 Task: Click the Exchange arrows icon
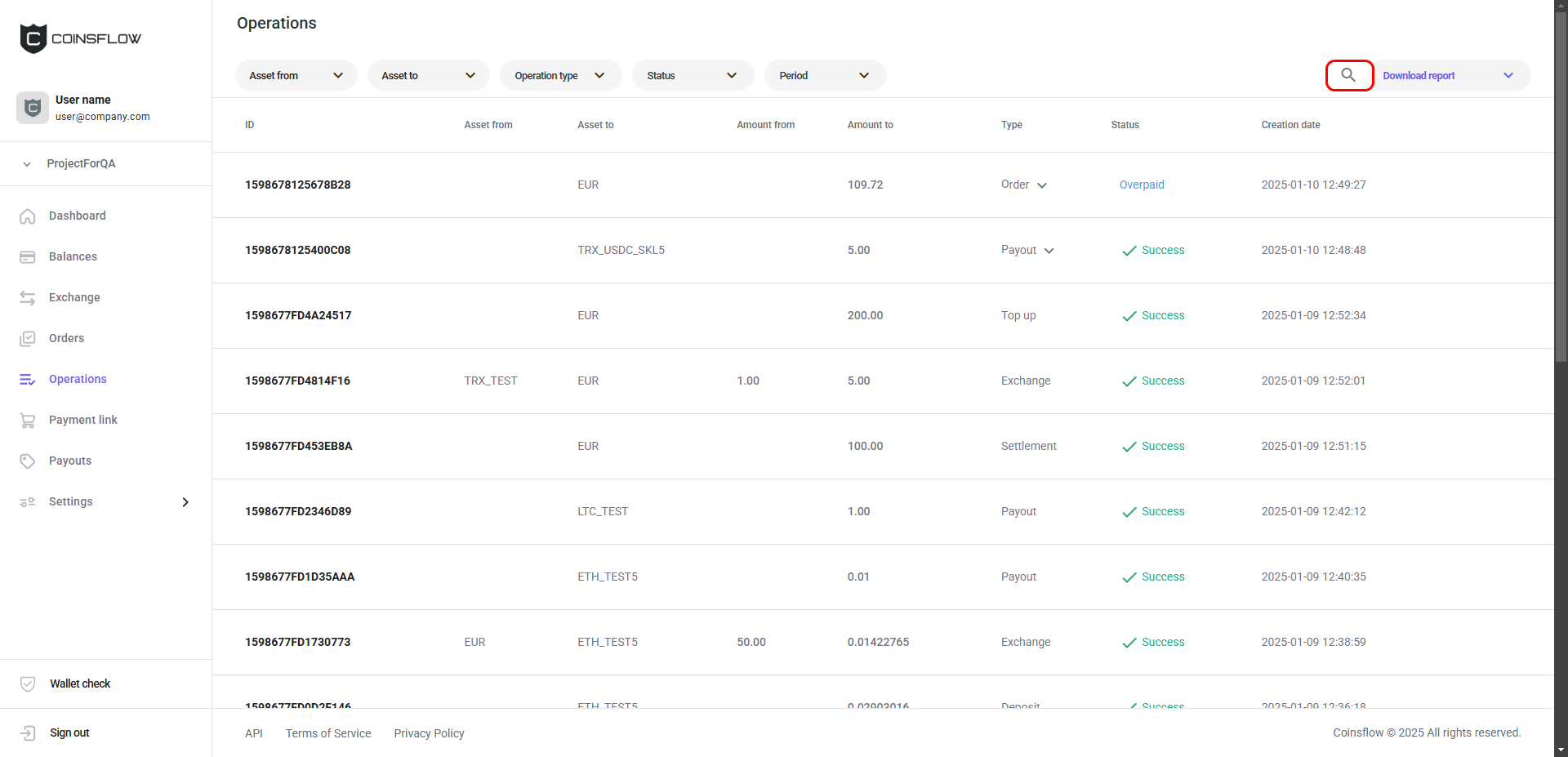point(28,298)
